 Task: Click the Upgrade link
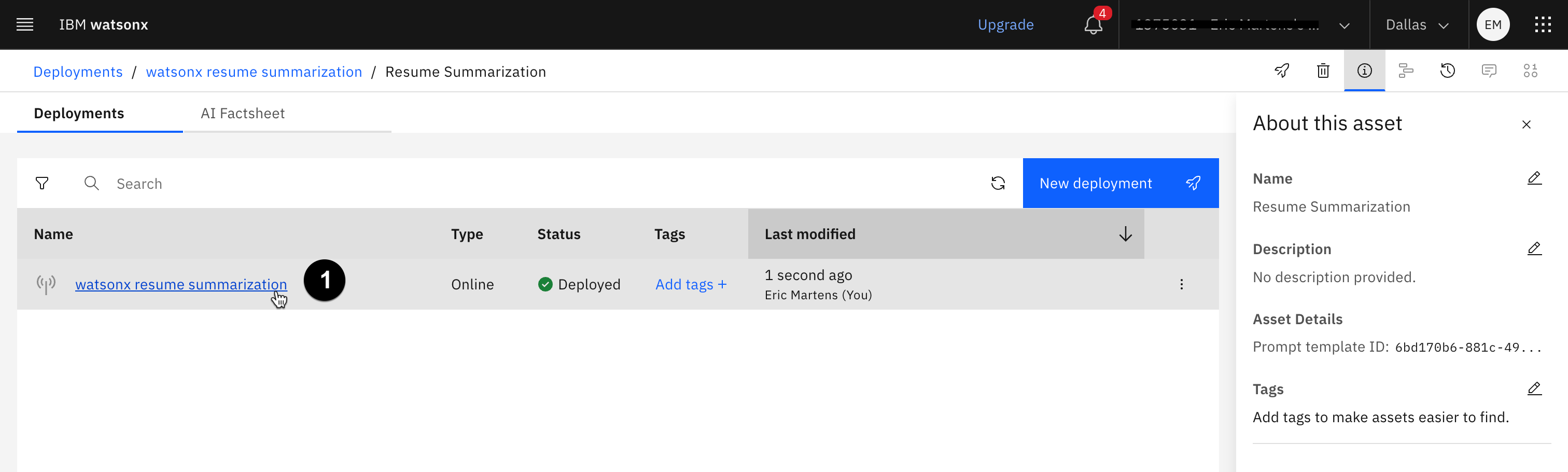tap(1005, 25)
